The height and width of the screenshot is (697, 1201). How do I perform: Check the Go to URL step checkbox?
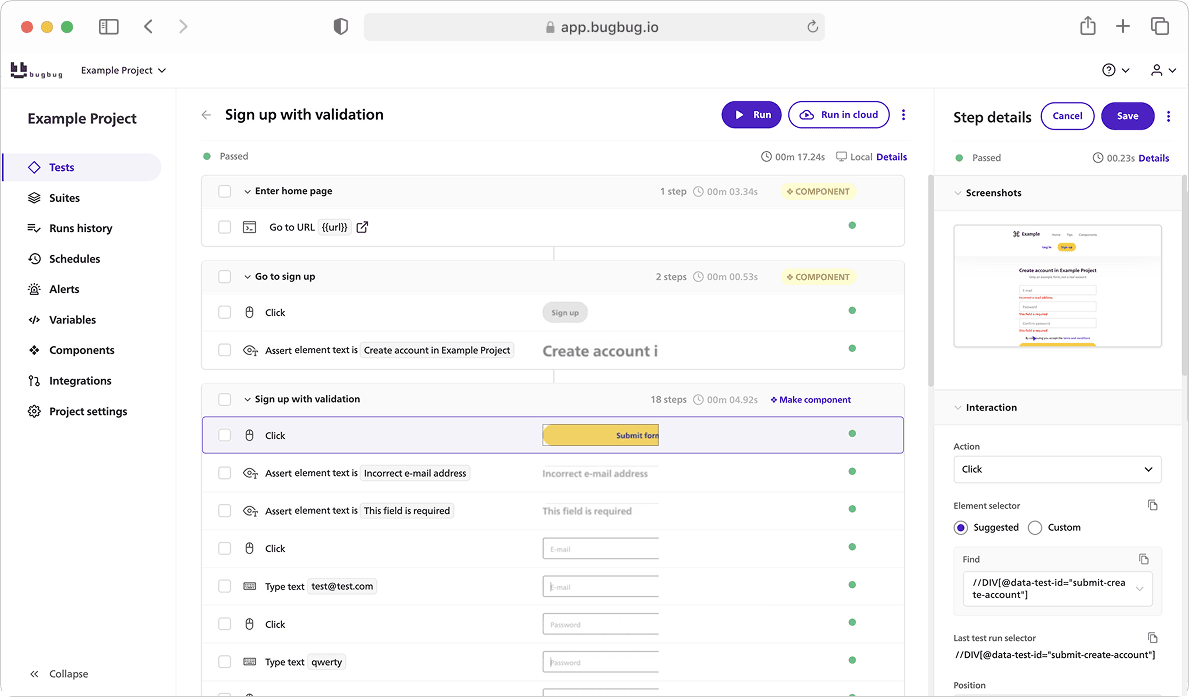coord(225,227)
